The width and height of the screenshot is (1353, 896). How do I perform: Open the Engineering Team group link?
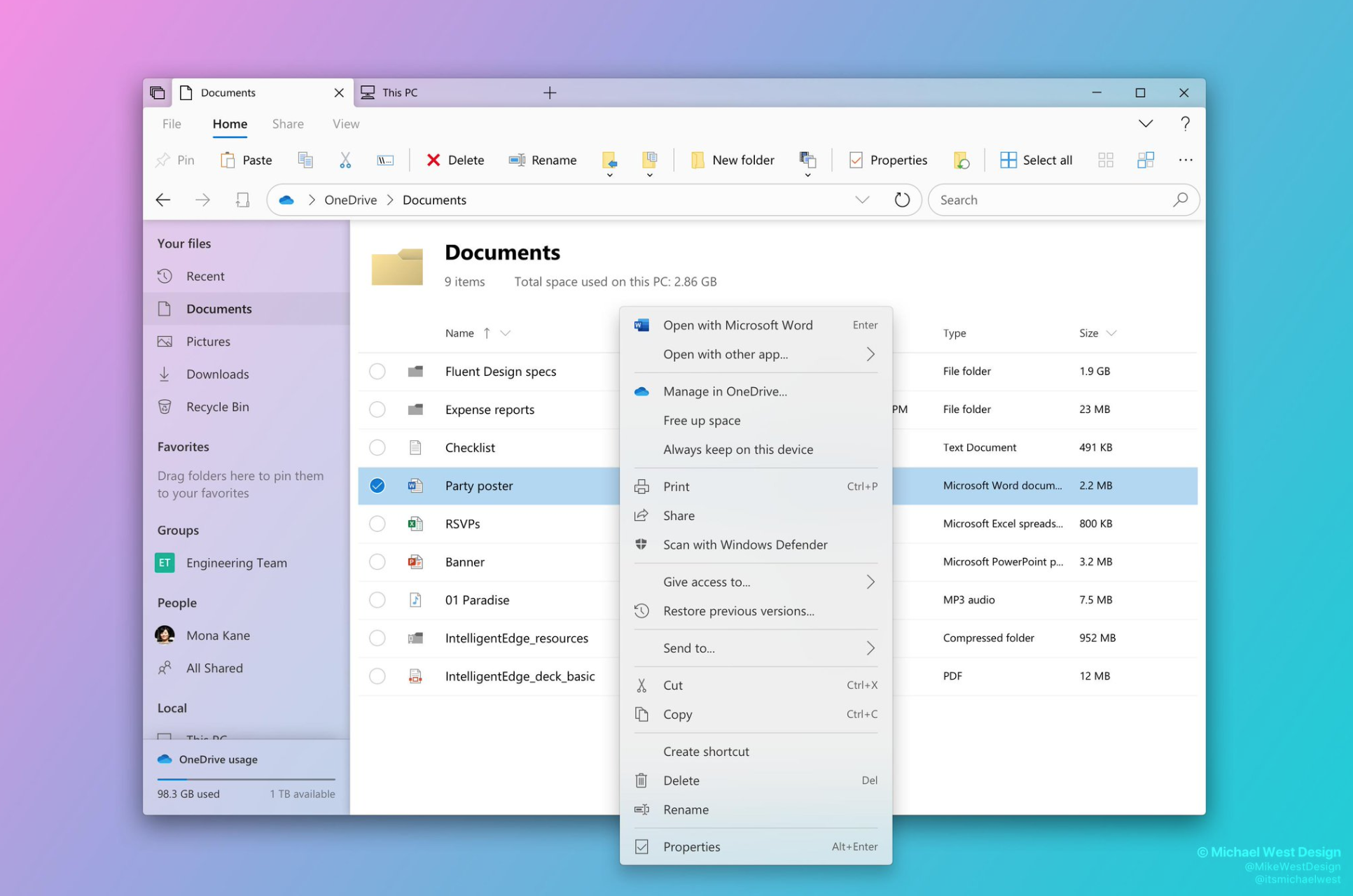tap(236, 562)
